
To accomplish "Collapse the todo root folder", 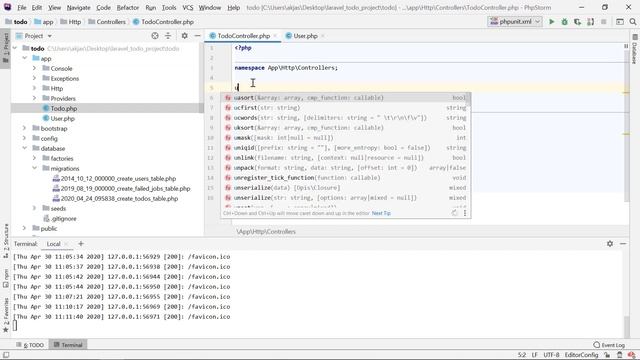I will click(15, 48).
